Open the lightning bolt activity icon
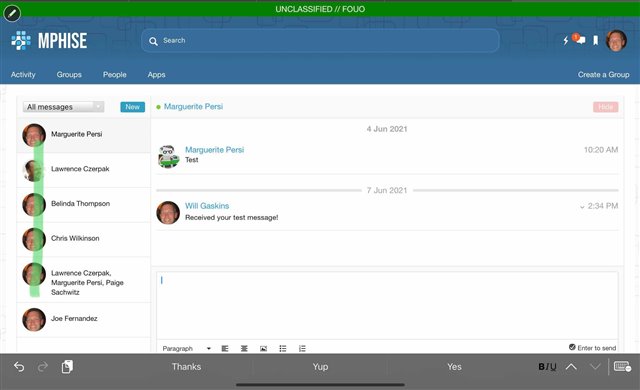Image resolution: width=640 pixels, height=390 pixels. (x=566, y=40)
